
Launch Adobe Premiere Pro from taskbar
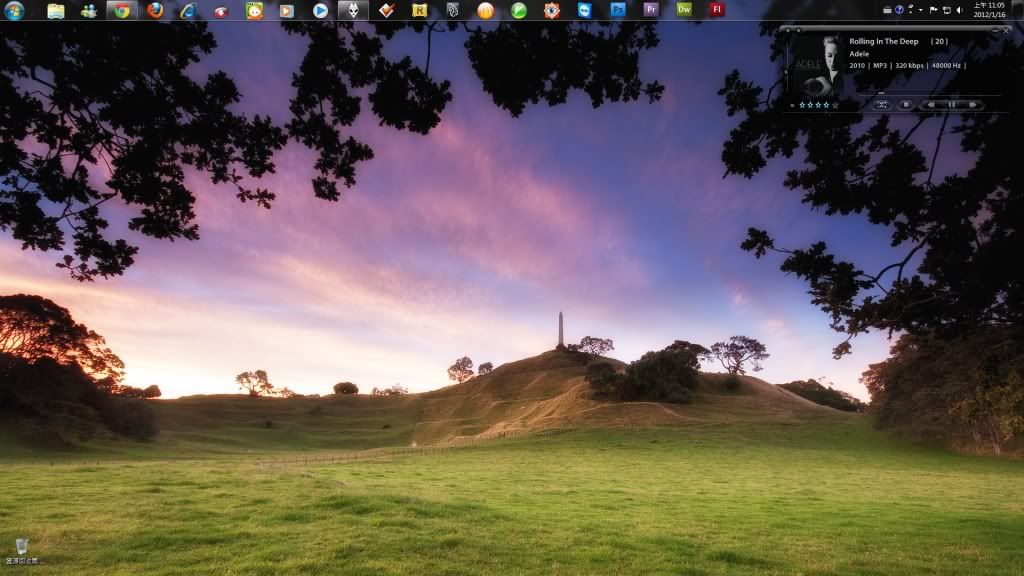(x=651, y=10)
